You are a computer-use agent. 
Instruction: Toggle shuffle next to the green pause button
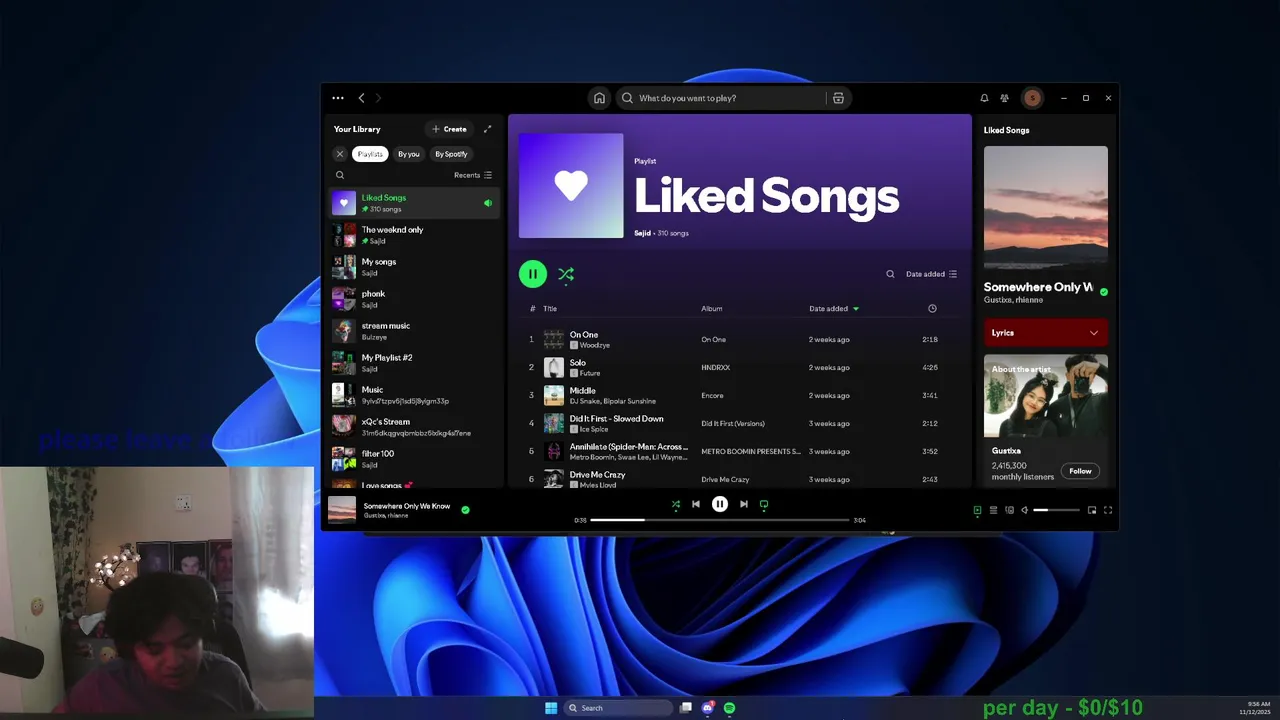[566, 274]
